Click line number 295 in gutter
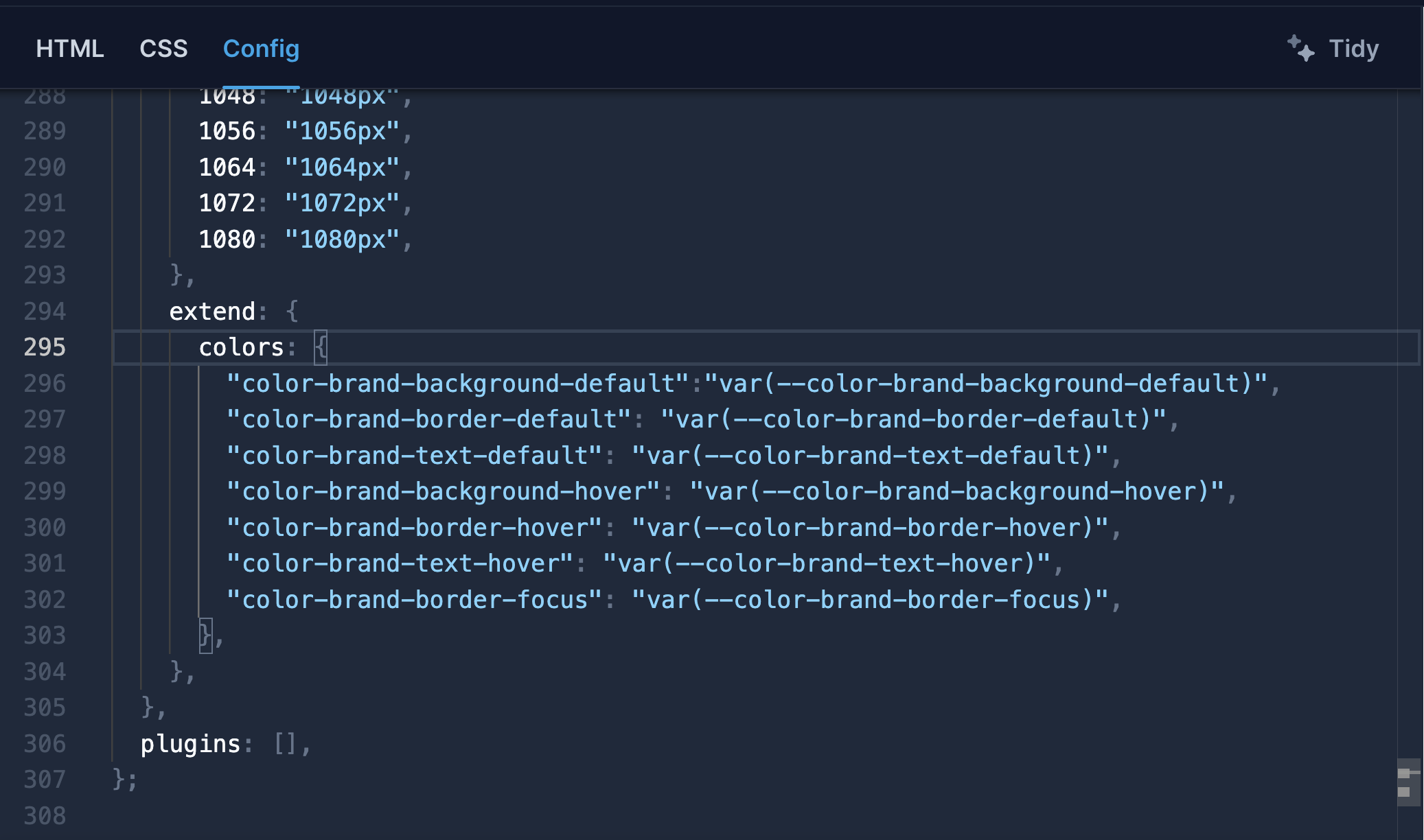Image resolution: width=1424 pixels, height=840 pixels. coord(45,347)
